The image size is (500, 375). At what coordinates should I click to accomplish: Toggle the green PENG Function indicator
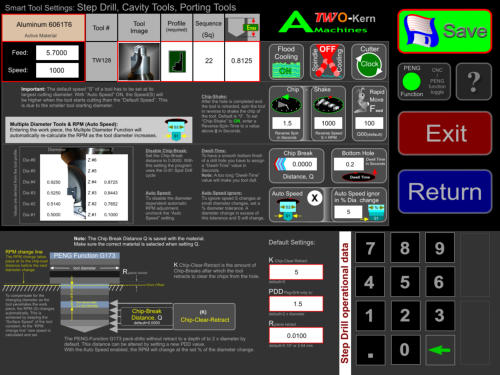tap(411, 82)
